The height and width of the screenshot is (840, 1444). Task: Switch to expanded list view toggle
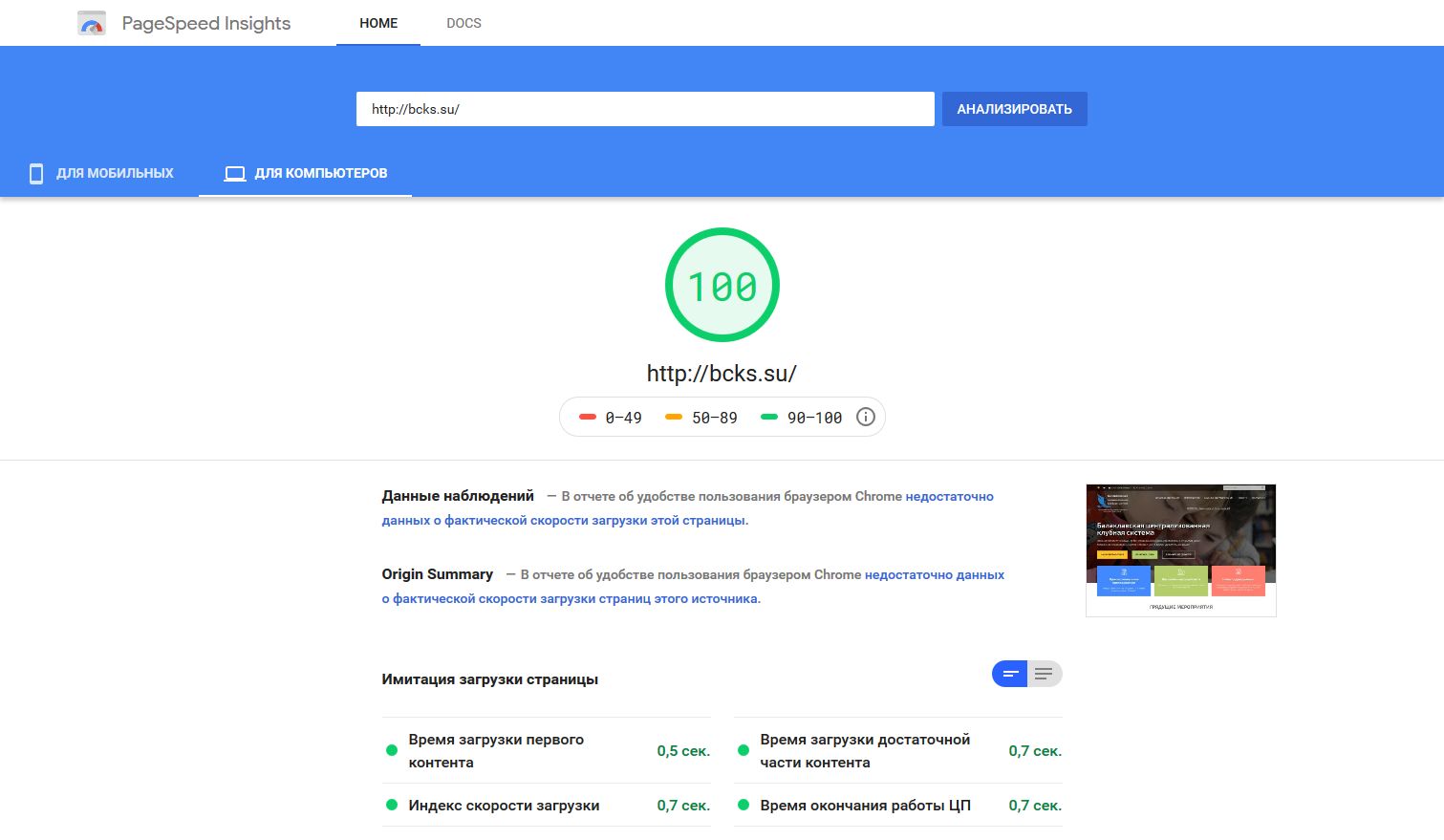[1045, 674]
